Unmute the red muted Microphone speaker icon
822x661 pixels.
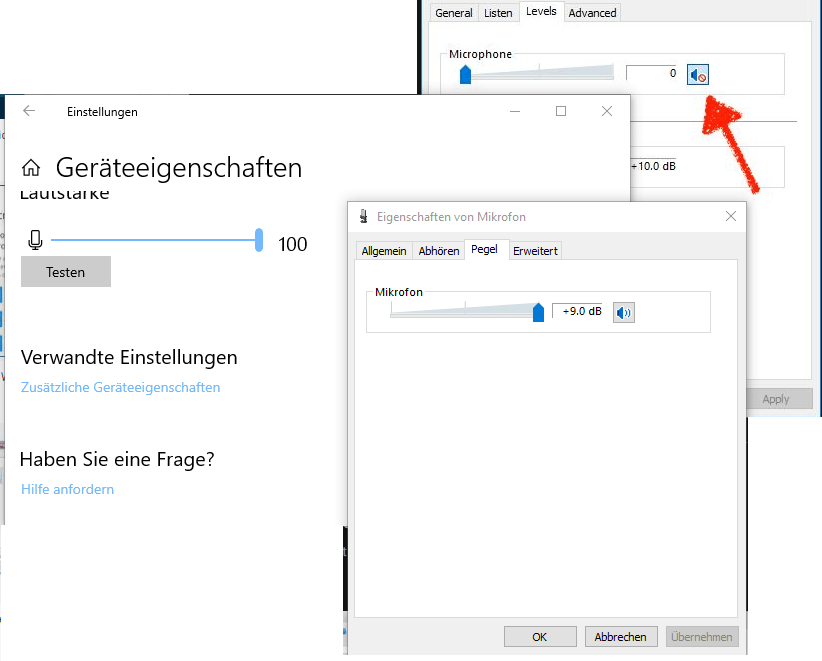click(x=697, y=74)
